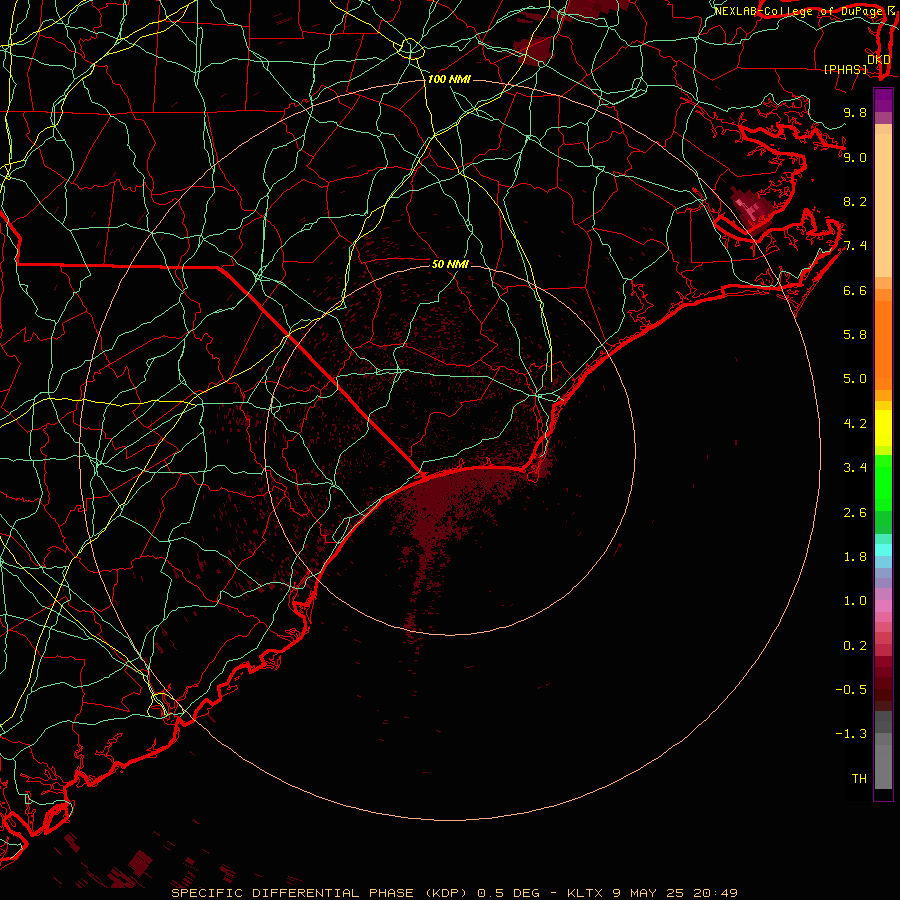Viewport: 900px width, 900px height.
Task: Click the 1.0 scale value
Action: coord(855,601)
